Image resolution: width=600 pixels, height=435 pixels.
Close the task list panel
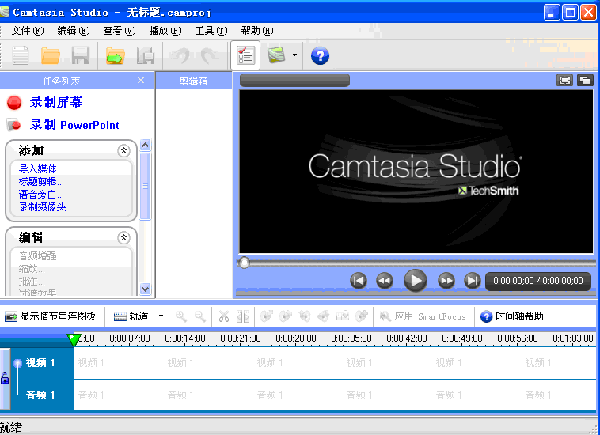pos(141,80)
